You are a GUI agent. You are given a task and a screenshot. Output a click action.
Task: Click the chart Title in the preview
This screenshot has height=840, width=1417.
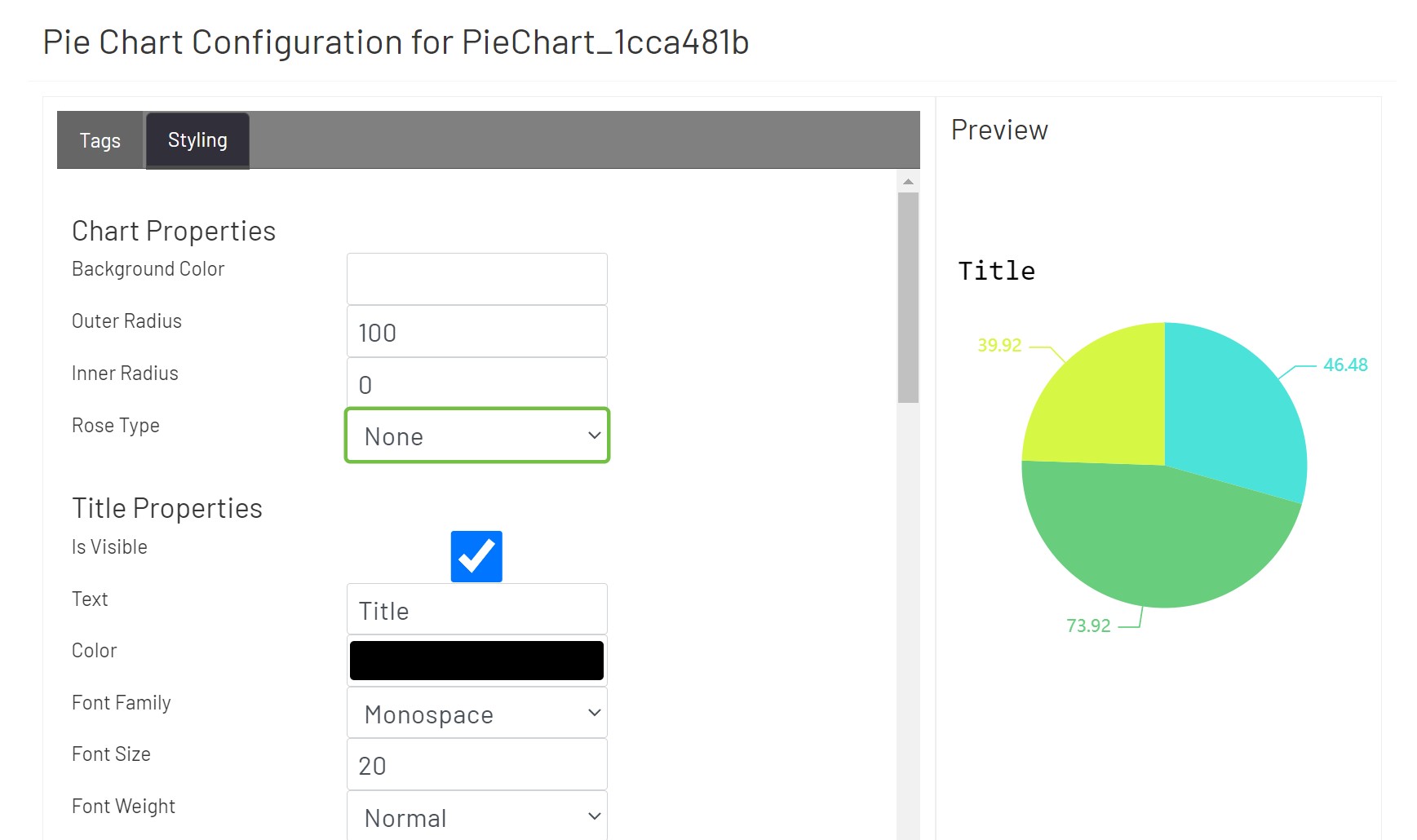coord(996,270)
